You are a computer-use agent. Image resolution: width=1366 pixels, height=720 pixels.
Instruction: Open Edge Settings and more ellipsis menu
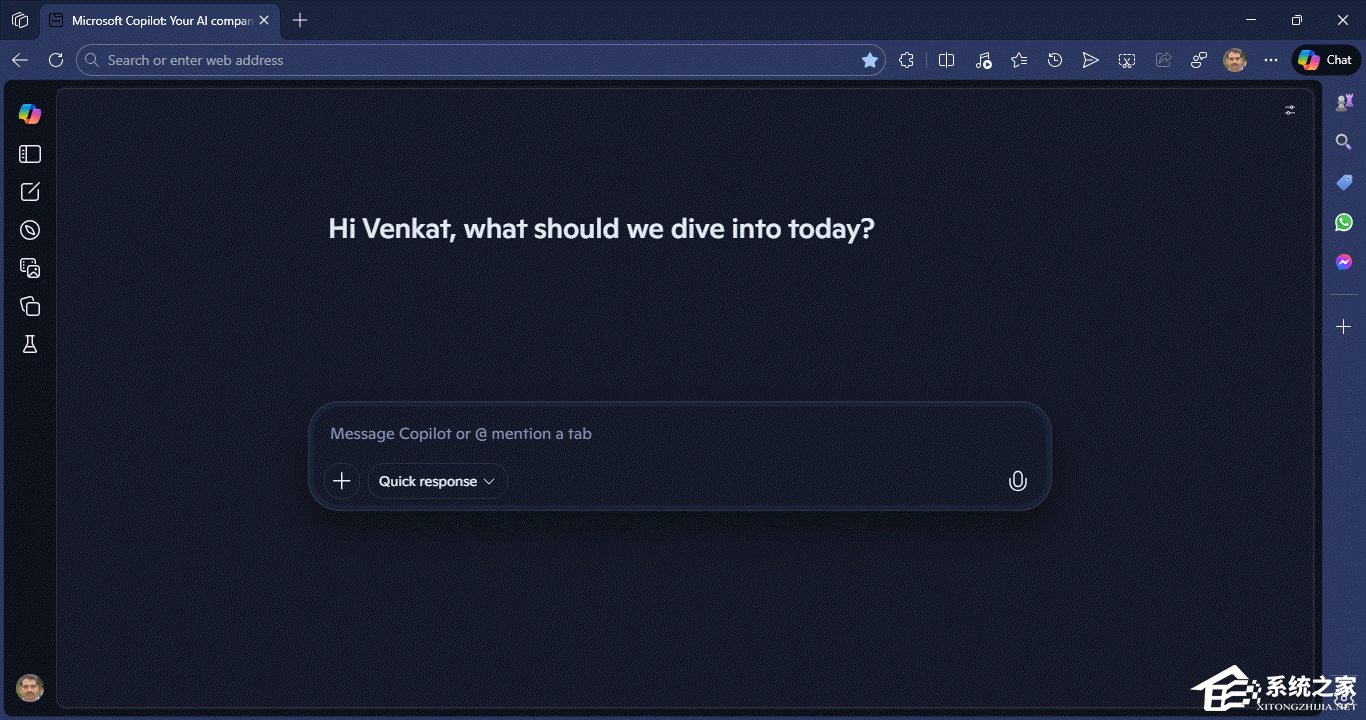(1271, 60)
